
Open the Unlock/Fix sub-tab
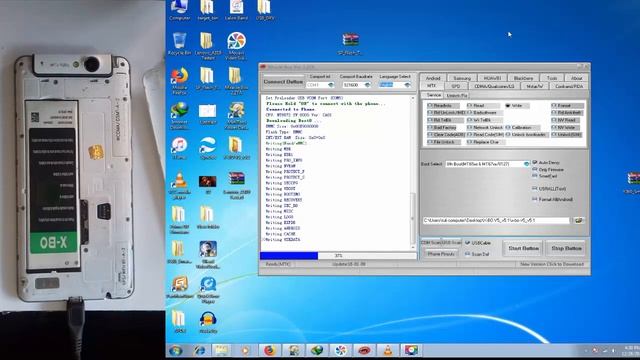457,96
